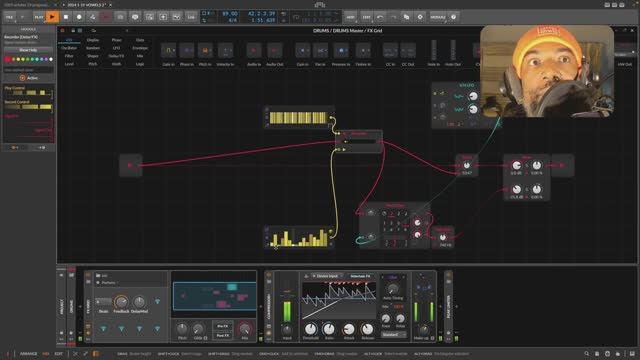640x360 pixels.
Task: Toggle the module Active button
Action: [28, 78]
